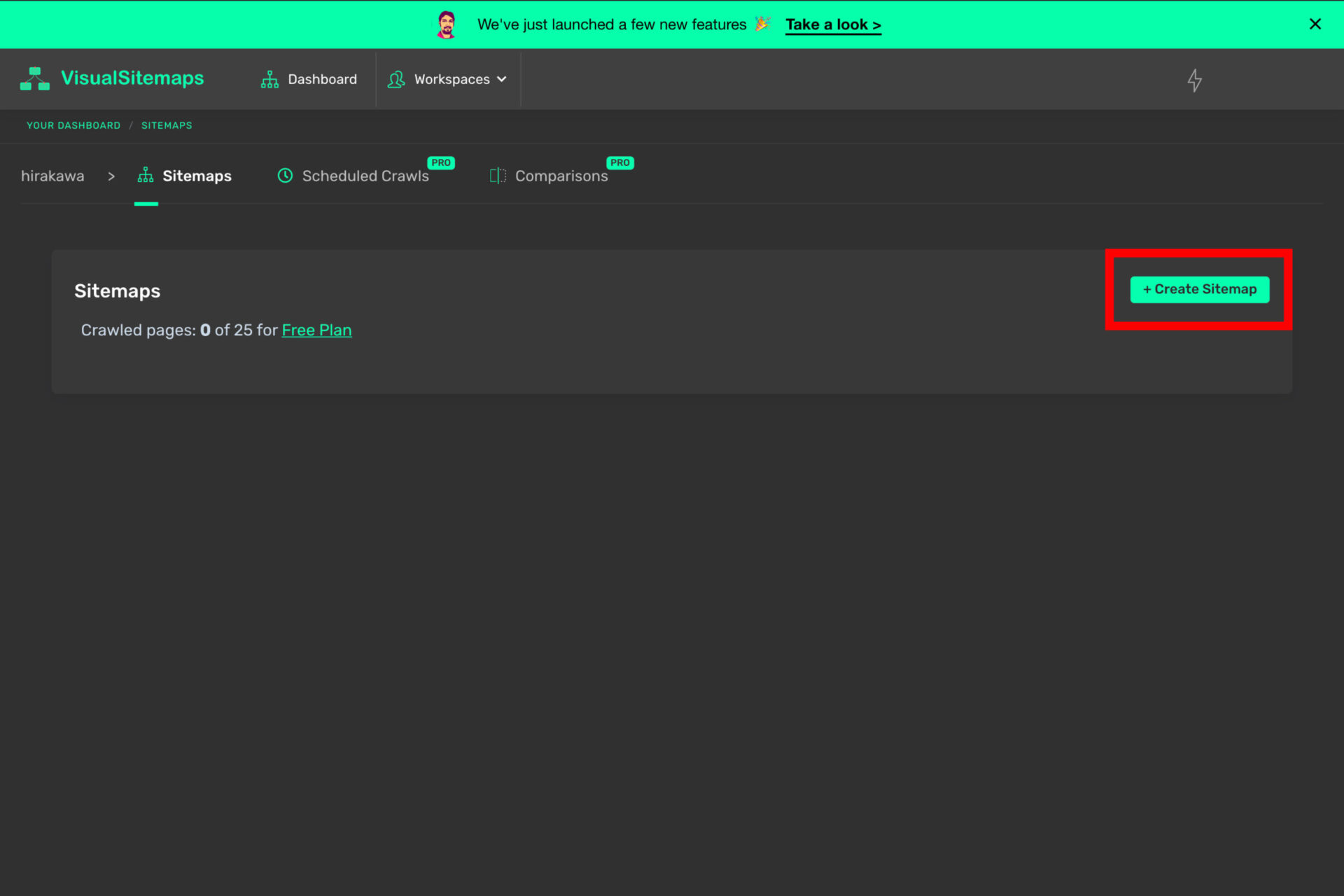The height and width of the screenshot is (896, 1344).
Task: Click the VisualSitemaps brand name
Action: (x=132, y=78)
